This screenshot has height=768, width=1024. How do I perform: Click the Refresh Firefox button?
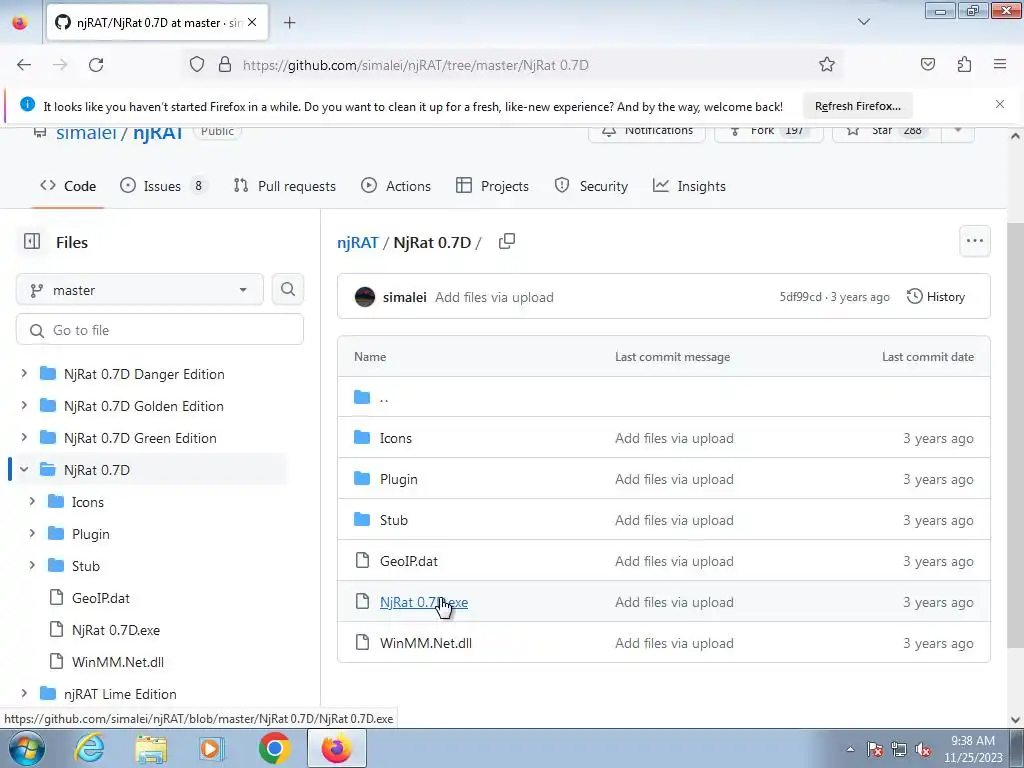(857, 106)
